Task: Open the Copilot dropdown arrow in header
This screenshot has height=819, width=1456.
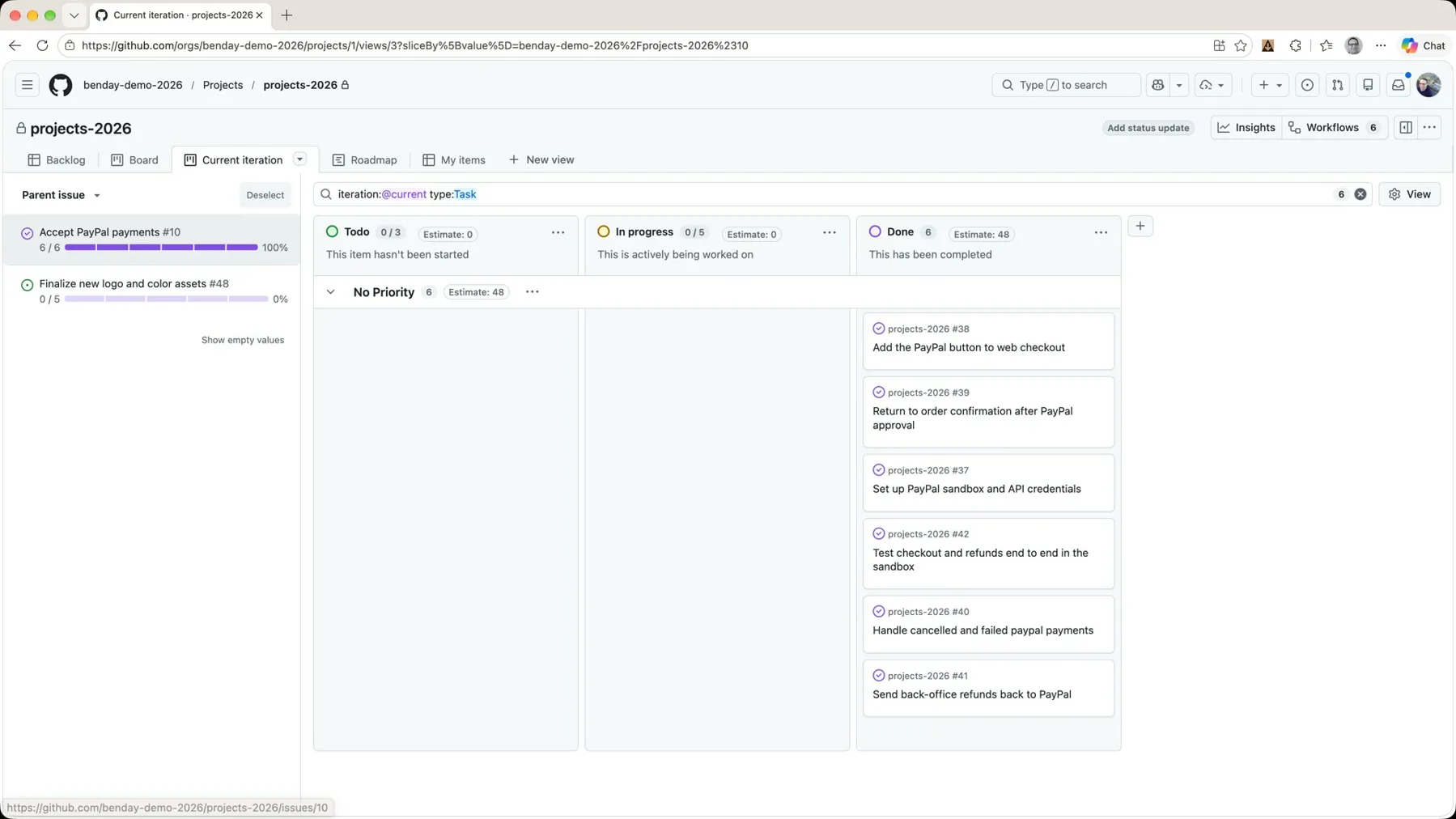Action: point(1179,85)
